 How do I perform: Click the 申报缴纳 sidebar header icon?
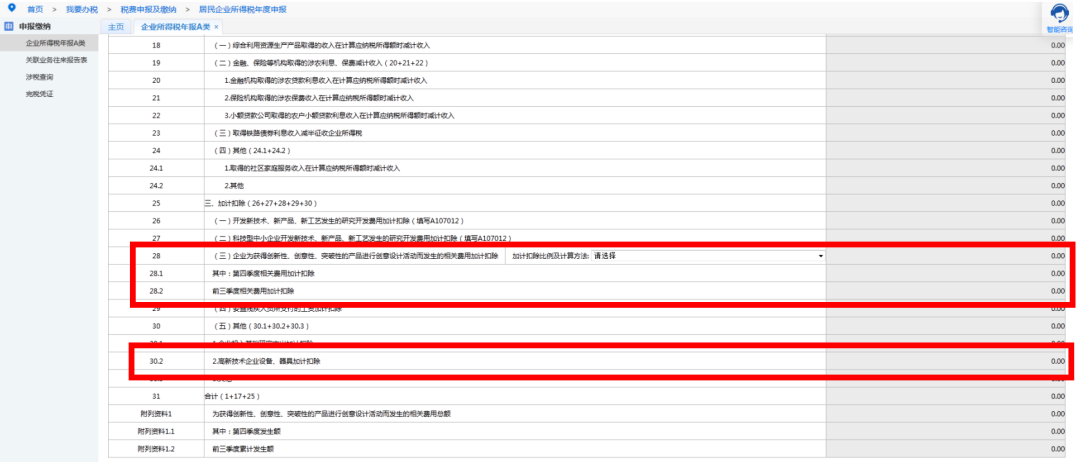pos(8,26)
